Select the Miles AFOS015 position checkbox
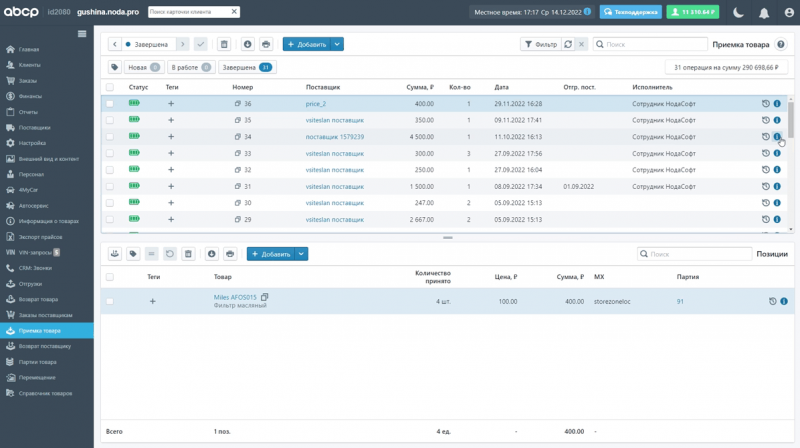This screenshot has width=800, height=448. 110,301
